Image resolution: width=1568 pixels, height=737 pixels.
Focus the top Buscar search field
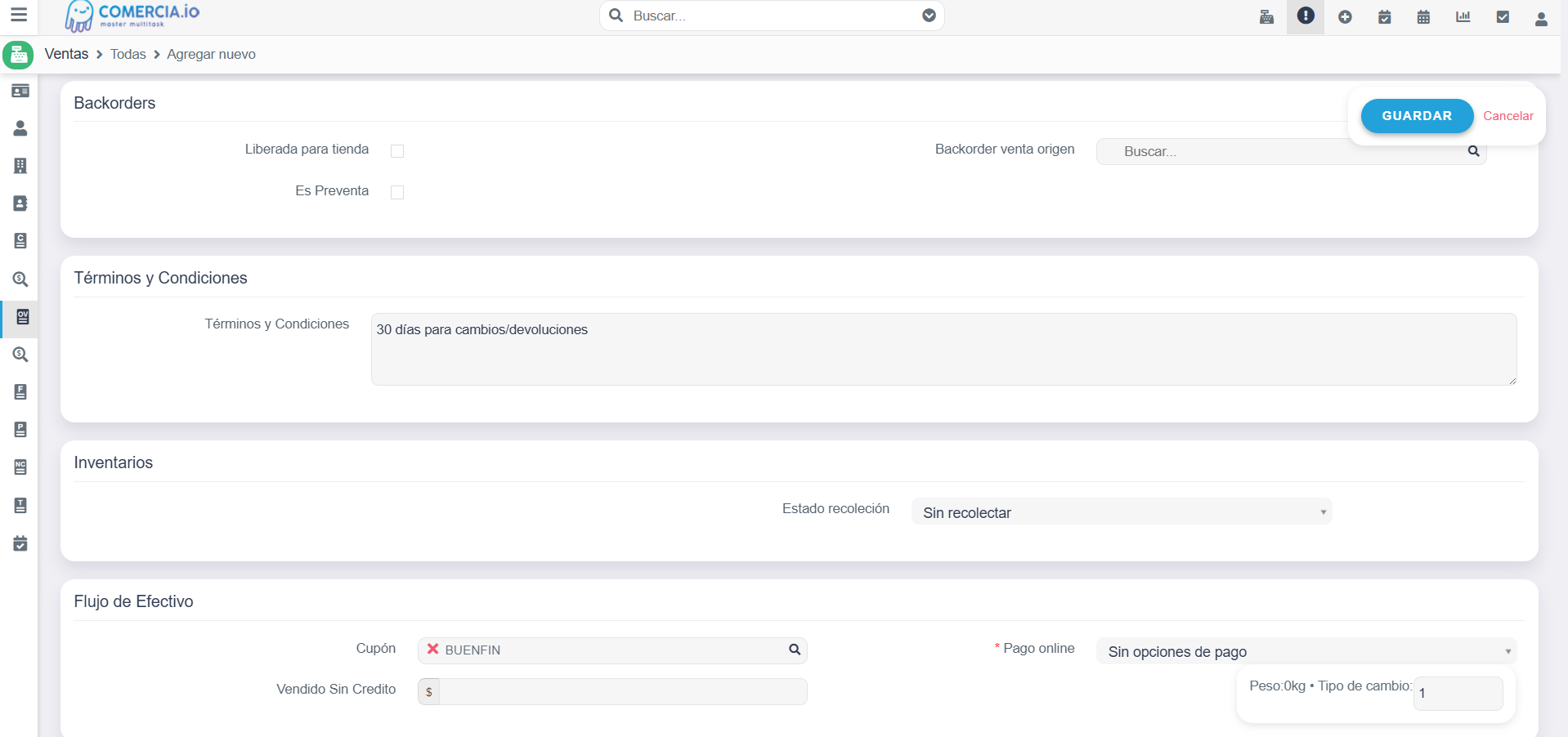tap(772, 16)
